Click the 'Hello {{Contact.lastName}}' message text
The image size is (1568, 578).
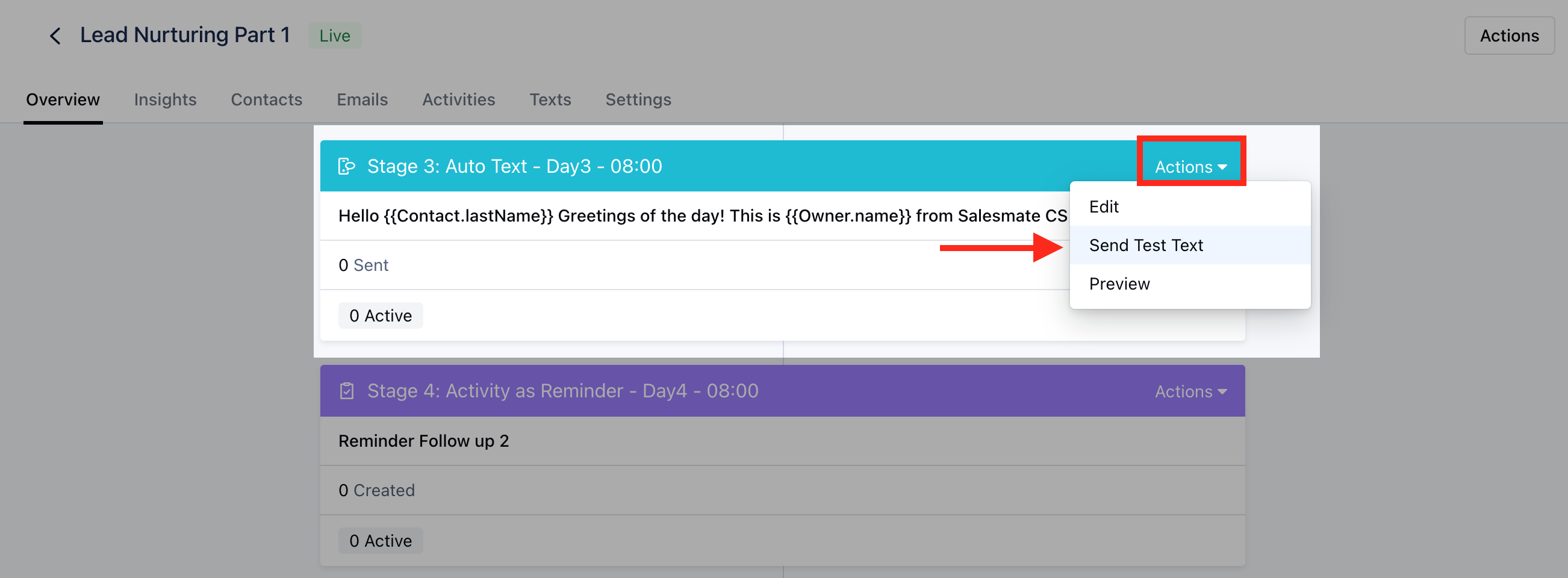tap(703, 216)
